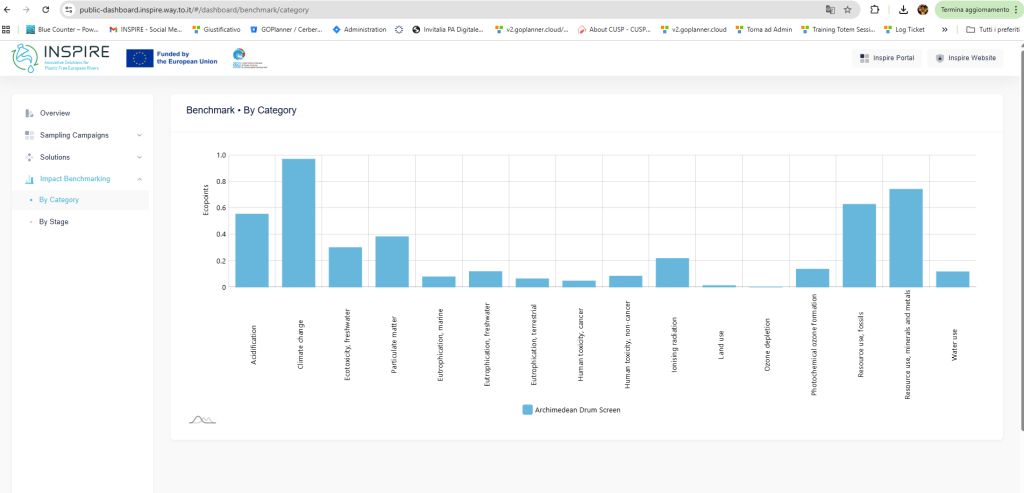1024x493 pixels.
Task: Expand the Solutions menu chevron
Action: 139,157
